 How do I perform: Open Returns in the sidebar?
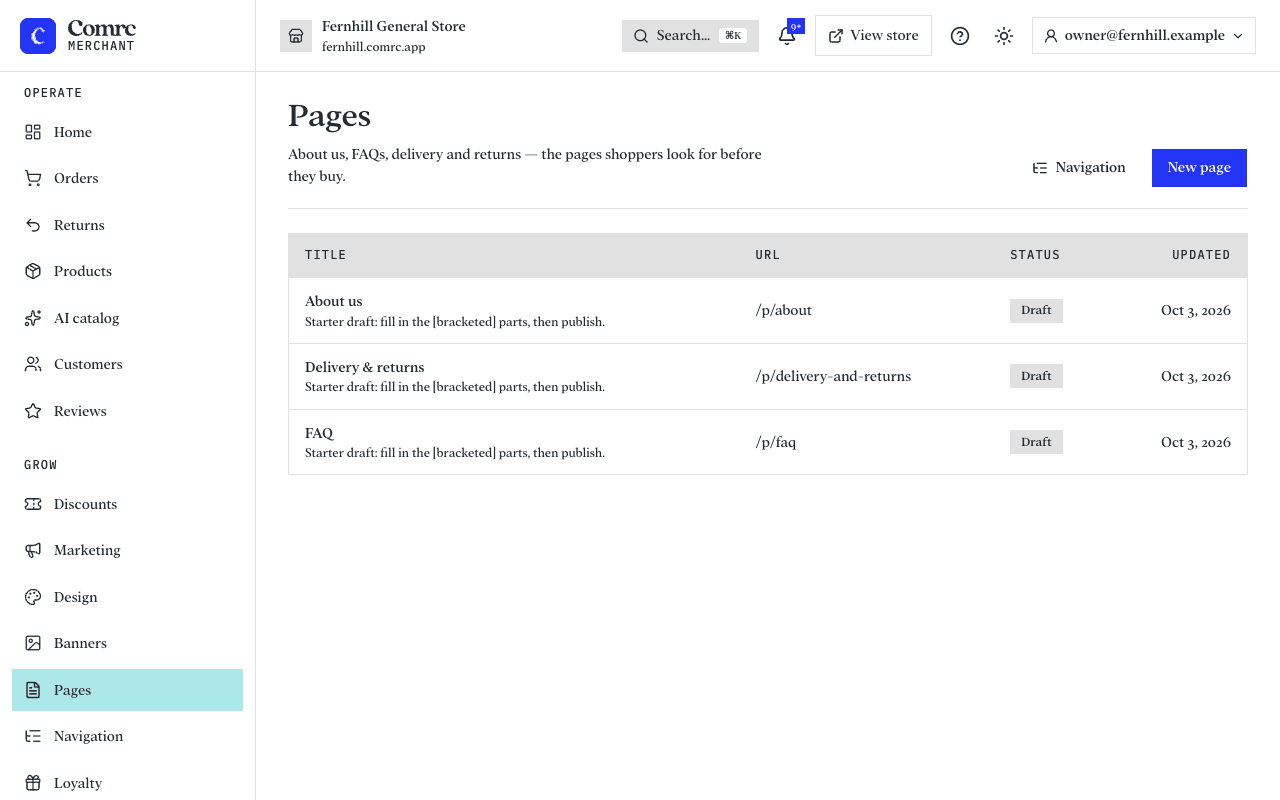[127, 225]
